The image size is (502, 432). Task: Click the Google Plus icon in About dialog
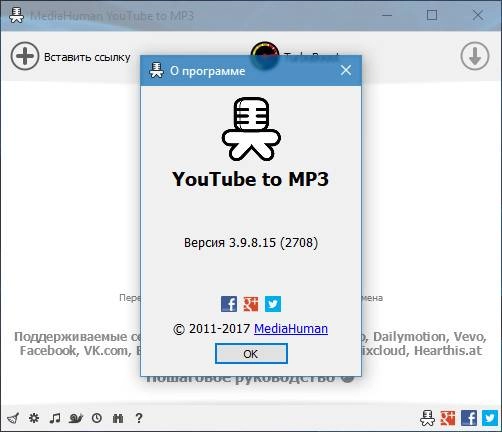(x=251, y=304)
